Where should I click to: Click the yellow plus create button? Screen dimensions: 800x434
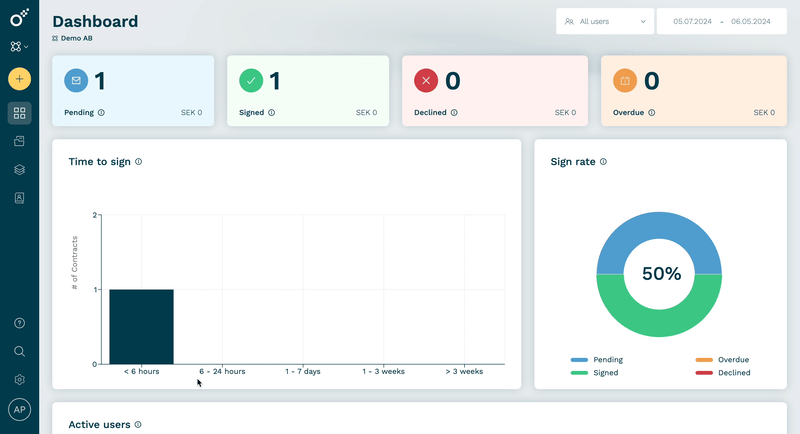click(19, 79)
